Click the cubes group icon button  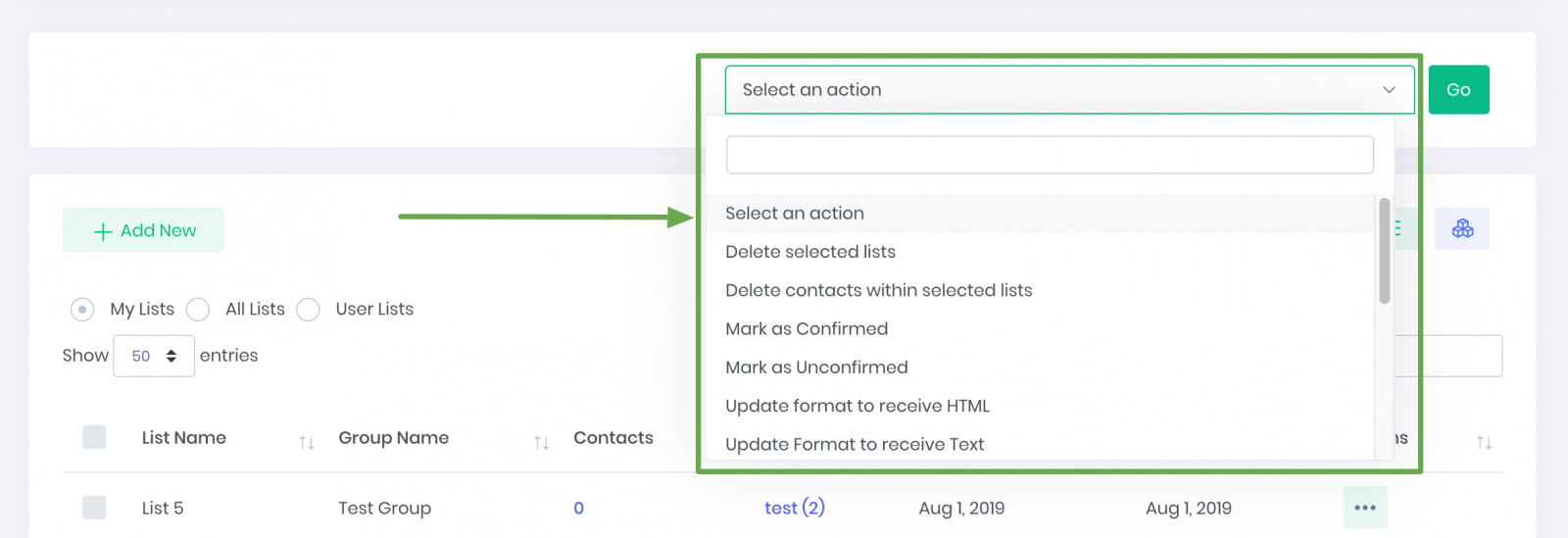1462,228
